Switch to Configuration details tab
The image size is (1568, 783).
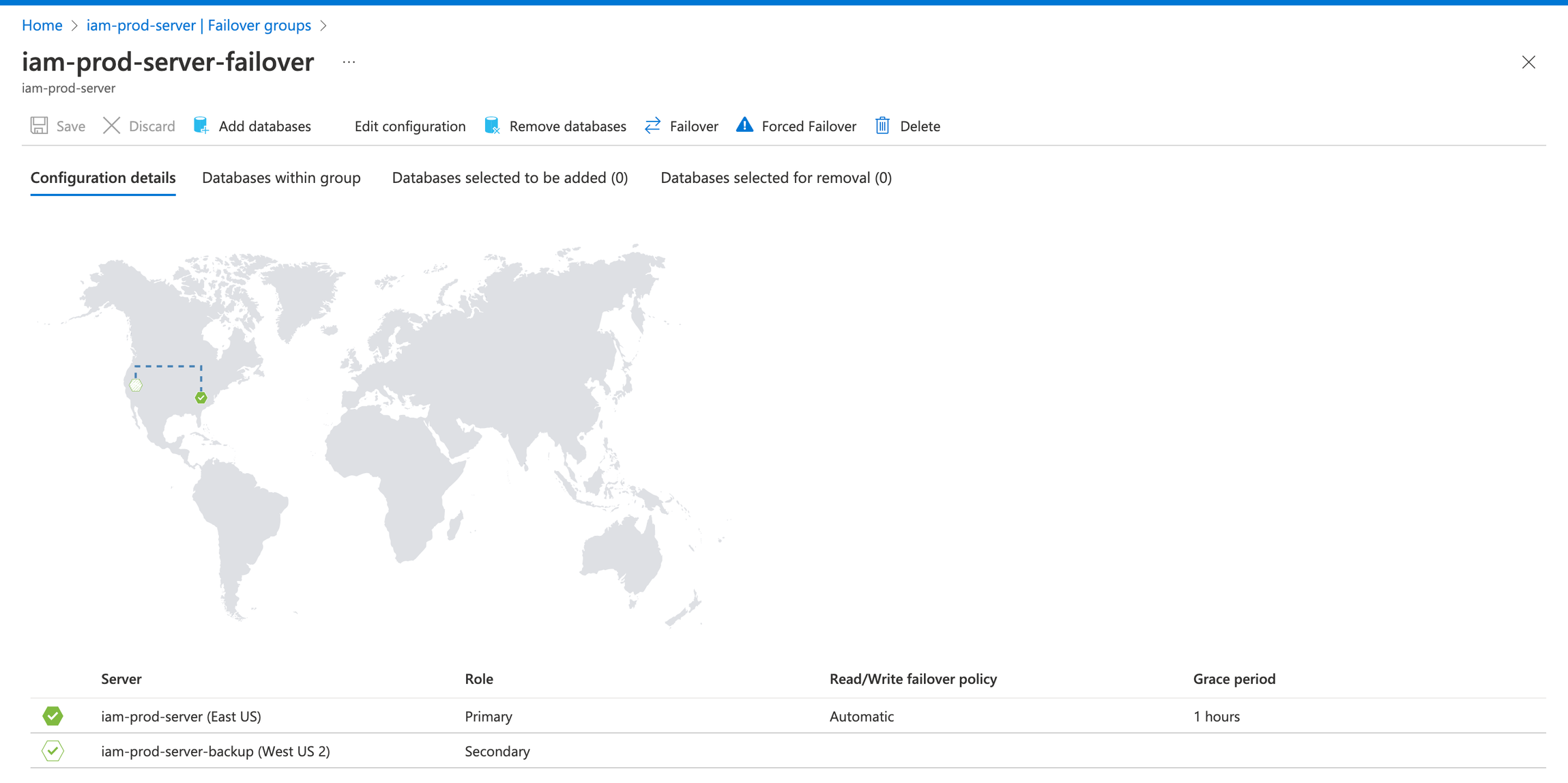[103, 177]
